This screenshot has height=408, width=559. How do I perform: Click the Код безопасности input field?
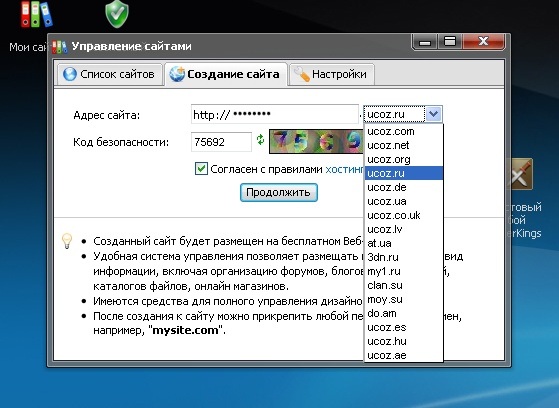click(x=221, y=142)
